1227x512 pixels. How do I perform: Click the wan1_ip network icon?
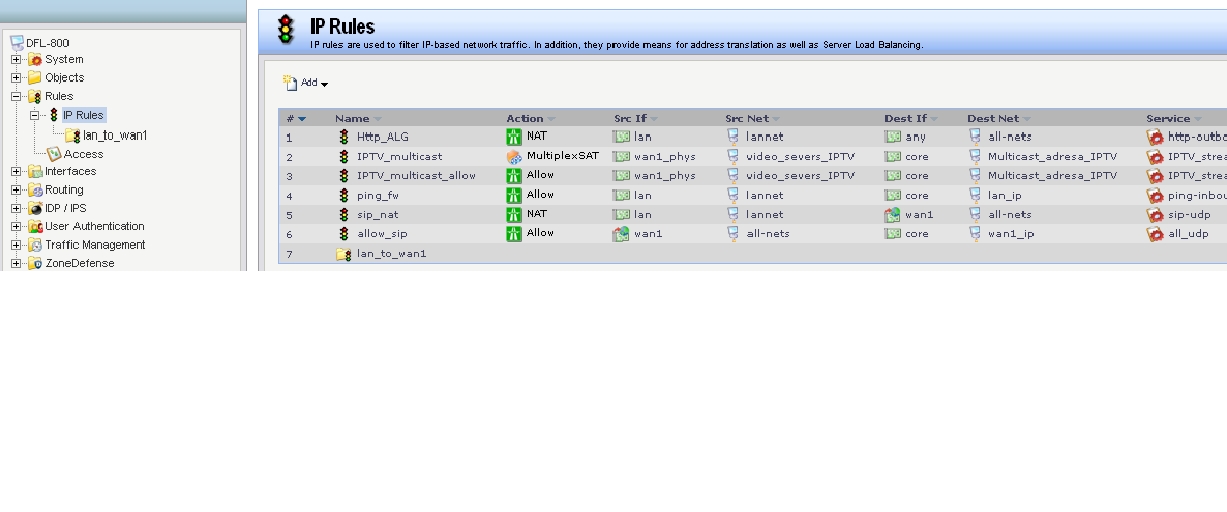tap(975, 233)
